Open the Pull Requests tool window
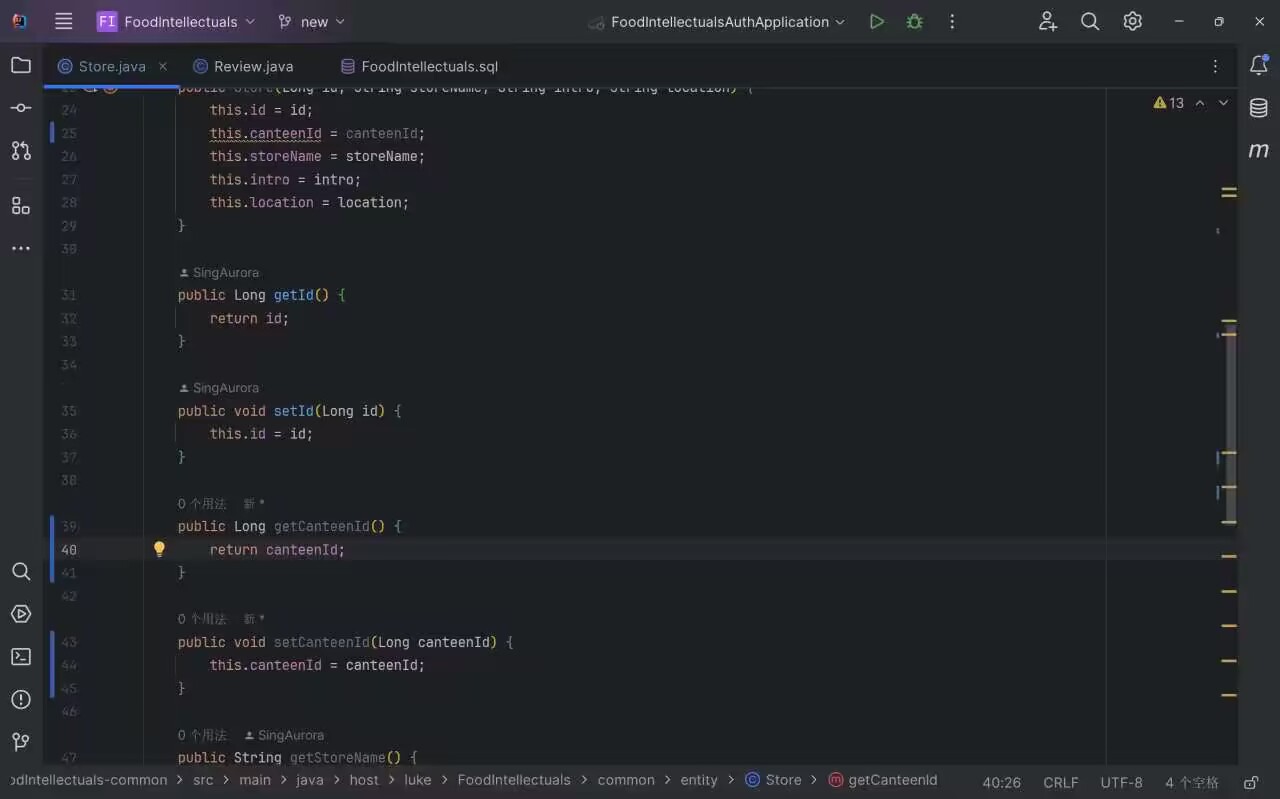The height and width of the screenshot is (799, 1280). click(x=21, y=150)
